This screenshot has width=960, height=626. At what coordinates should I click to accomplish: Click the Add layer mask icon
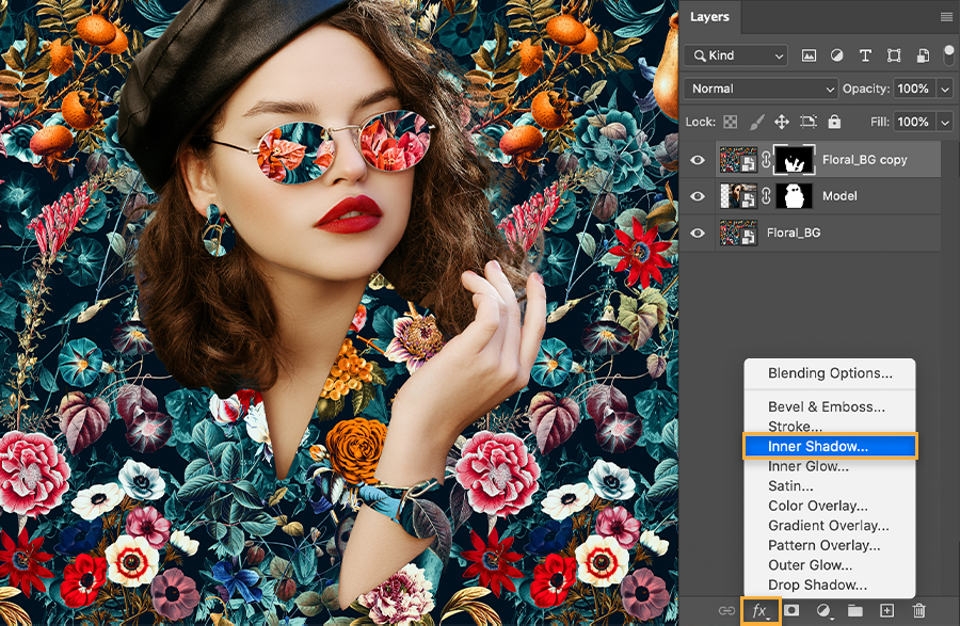point(791,610)
